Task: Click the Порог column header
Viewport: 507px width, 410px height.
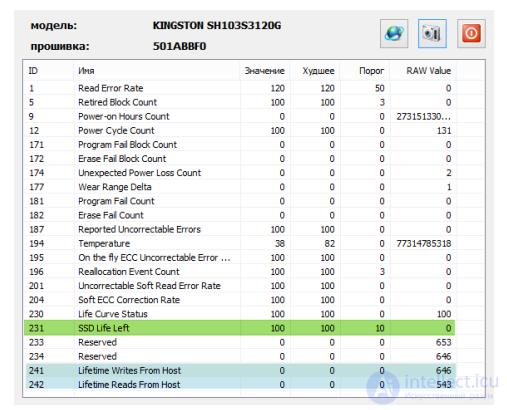Action: tap(365, 71)
